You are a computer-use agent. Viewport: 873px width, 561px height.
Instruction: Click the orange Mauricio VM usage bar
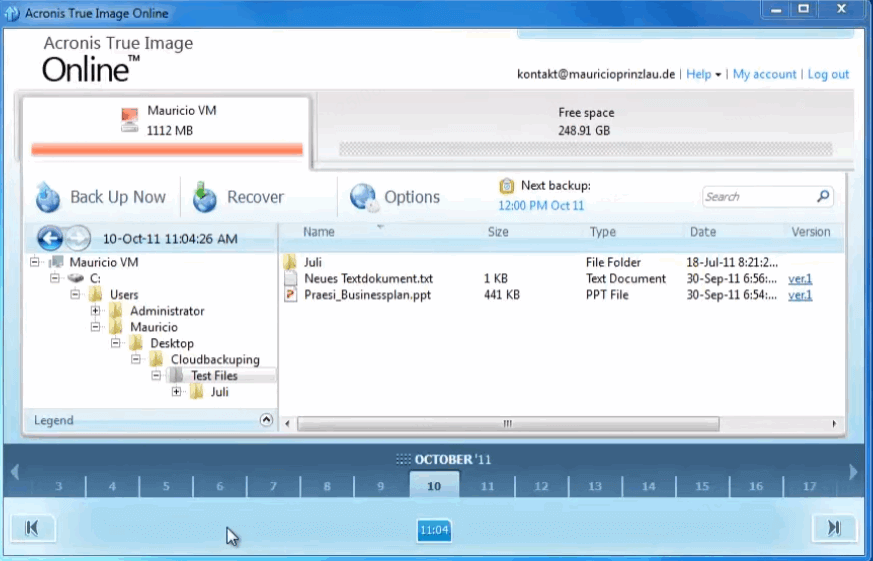coord(167,149)
